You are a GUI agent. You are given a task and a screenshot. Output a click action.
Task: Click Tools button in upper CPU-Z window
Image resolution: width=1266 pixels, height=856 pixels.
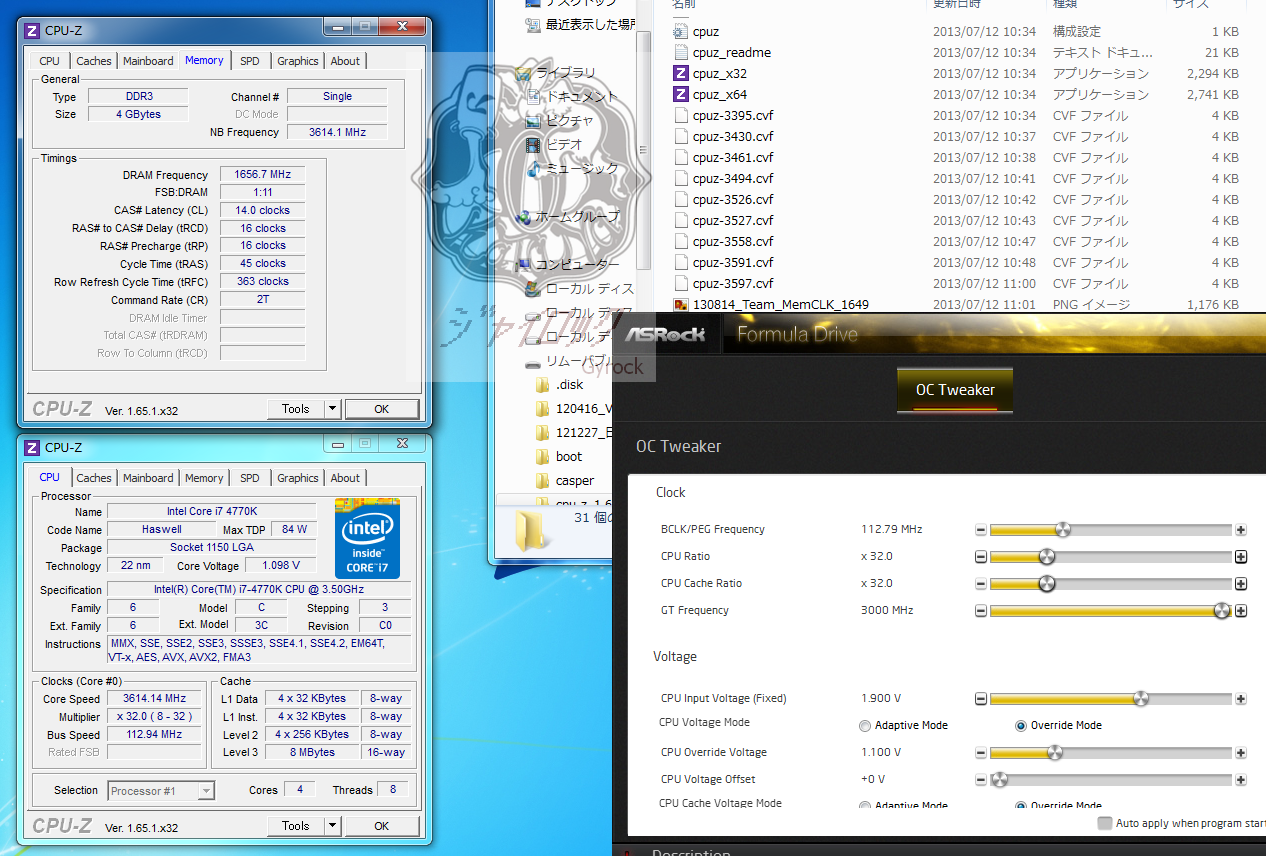tap(296, 409)
